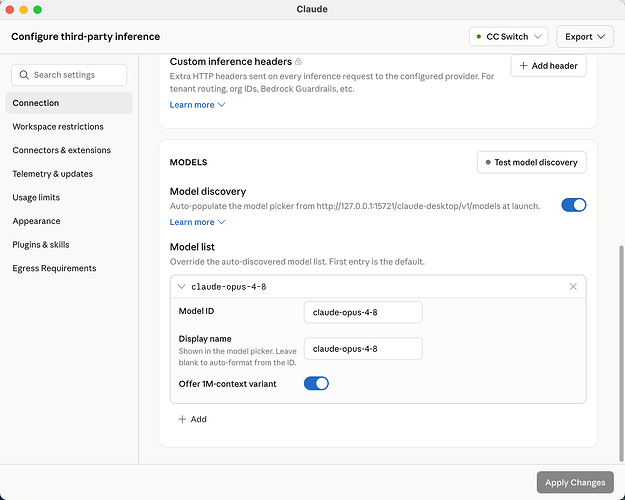
Task: Click the Model ID input field
Action: 363,312
